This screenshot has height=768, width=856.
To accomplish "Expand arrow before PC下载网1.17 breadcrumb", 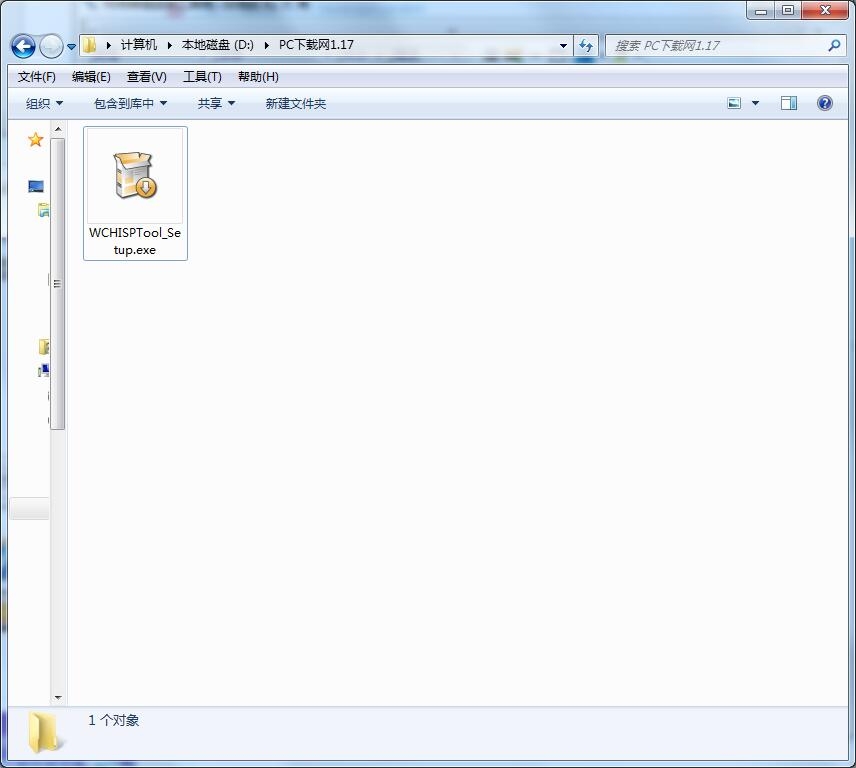I will coord(267,45).
